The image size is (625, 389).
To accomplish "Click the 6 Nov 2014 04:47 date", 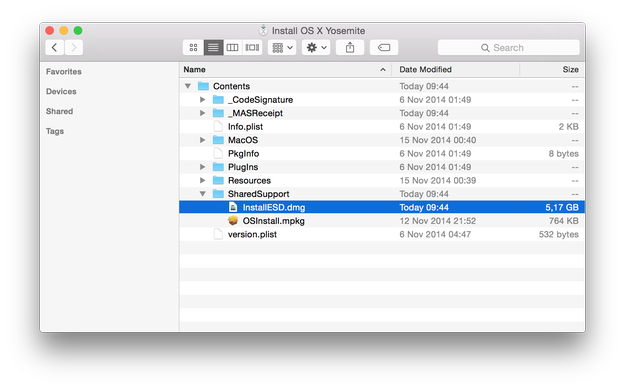I will (435, 234).
